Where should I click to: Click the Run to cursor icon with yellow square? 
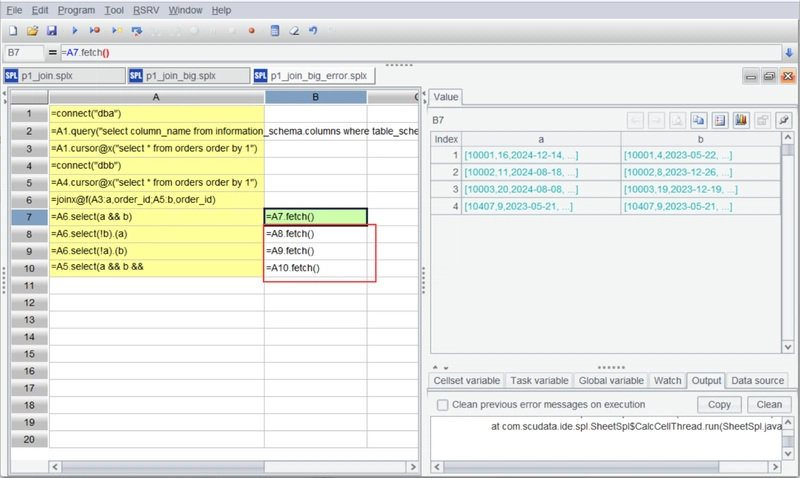click(x=117, y=31)
